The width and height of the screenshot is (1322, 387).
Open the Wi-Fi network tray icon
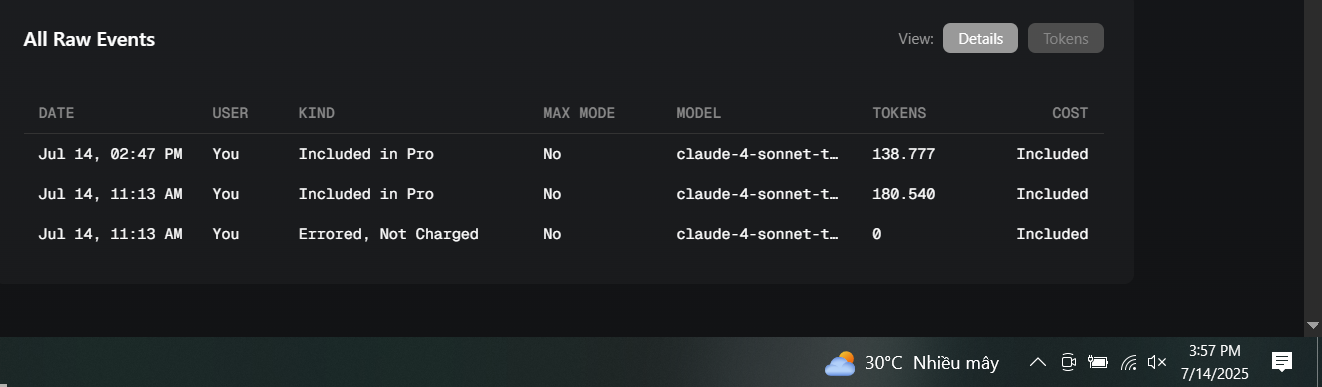click(1128, 362)
